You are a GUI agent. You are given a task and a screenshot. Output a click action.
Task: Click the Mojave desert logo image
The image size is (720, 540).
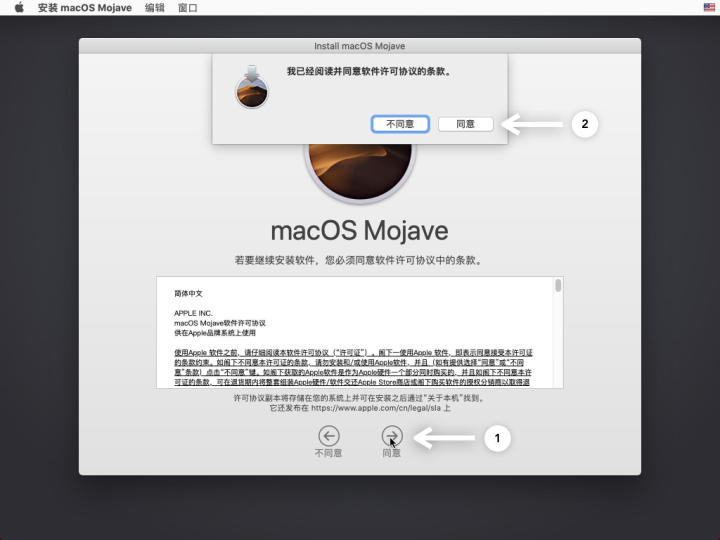tap(360, 172)
